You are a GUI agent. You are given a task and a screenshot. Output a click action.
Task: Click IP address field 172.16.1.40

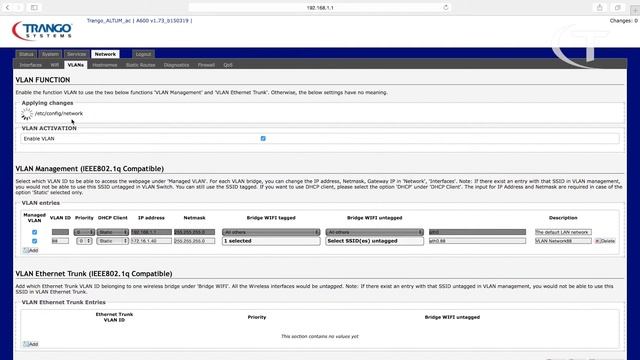click(151, 241)
